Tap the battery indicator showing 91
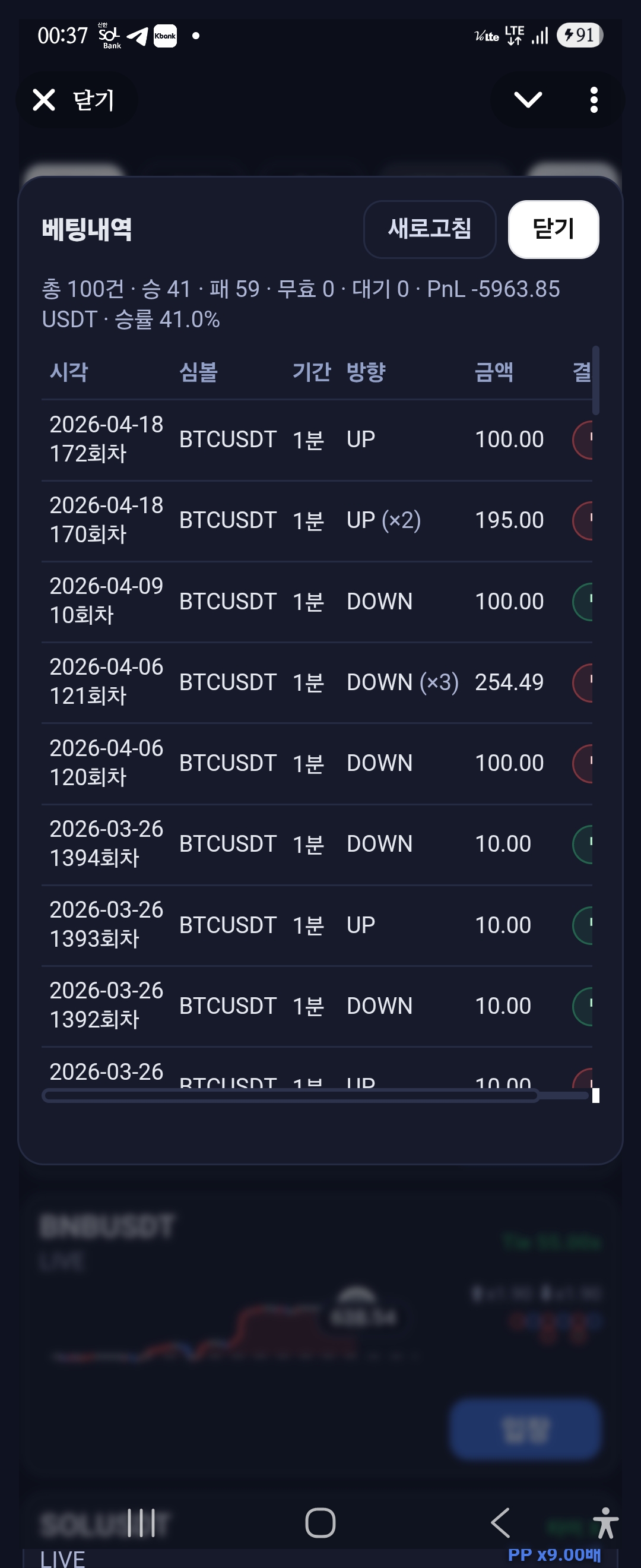 point(580,35)
